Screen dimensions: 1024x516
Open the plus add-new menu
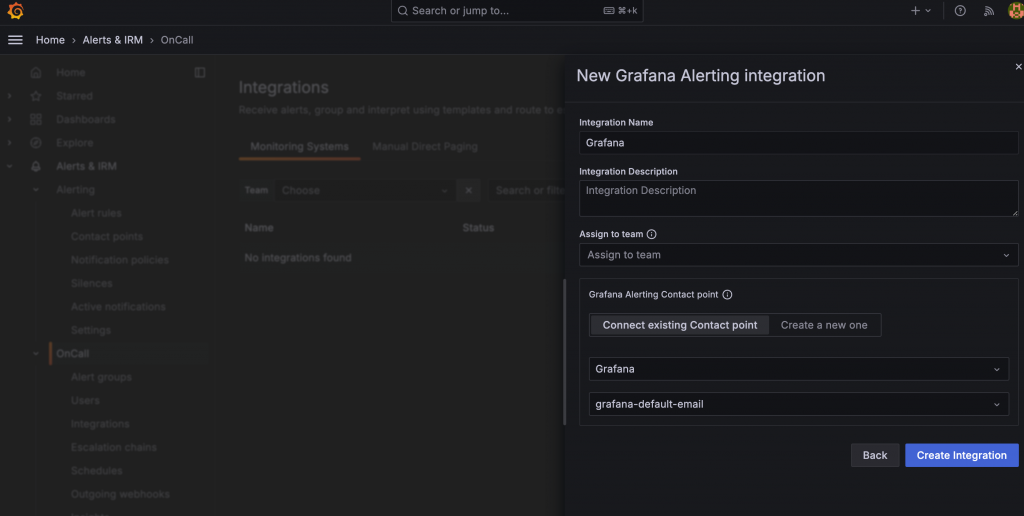920,11
